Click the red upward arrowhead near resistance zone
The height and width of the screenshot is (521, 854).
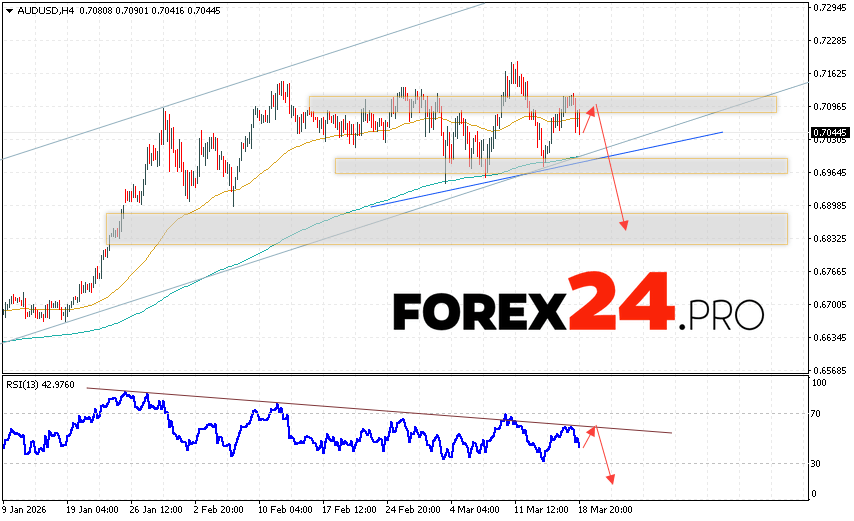pos(592,109)
